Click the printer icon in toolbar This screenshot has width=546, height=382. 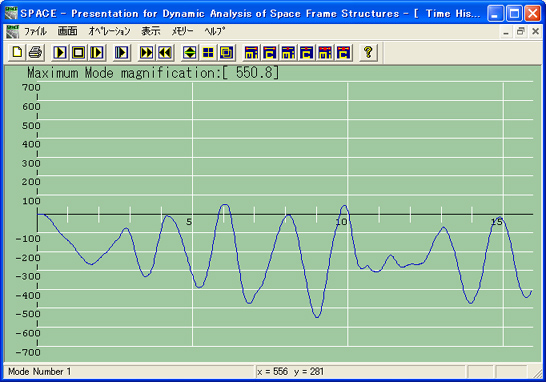(35, 53)
